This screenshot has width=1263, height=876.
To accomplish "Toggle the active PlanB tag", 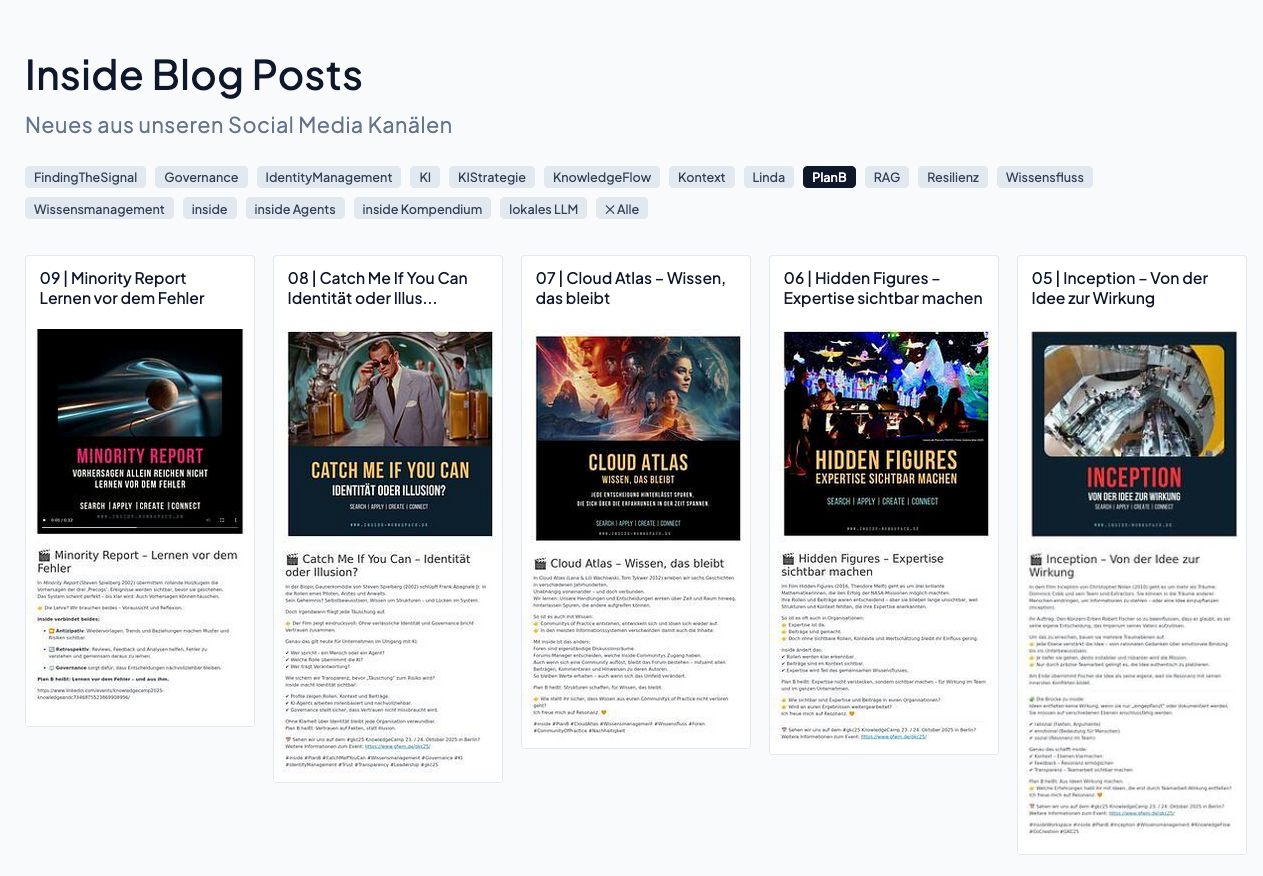I will [x=829, y=177].
